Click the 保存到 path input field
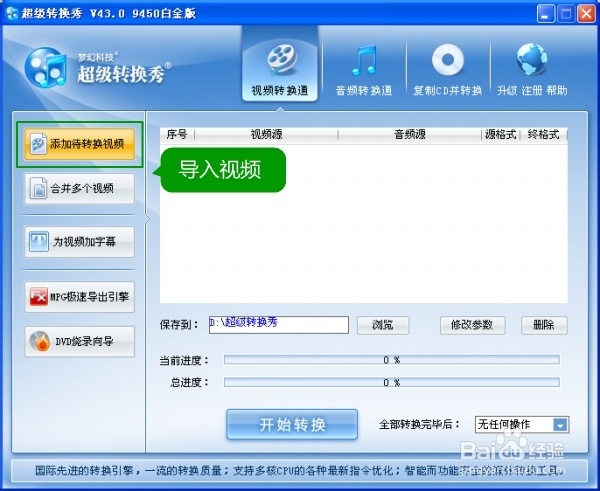This screenshot has width=600, height=491. [279, 325]
